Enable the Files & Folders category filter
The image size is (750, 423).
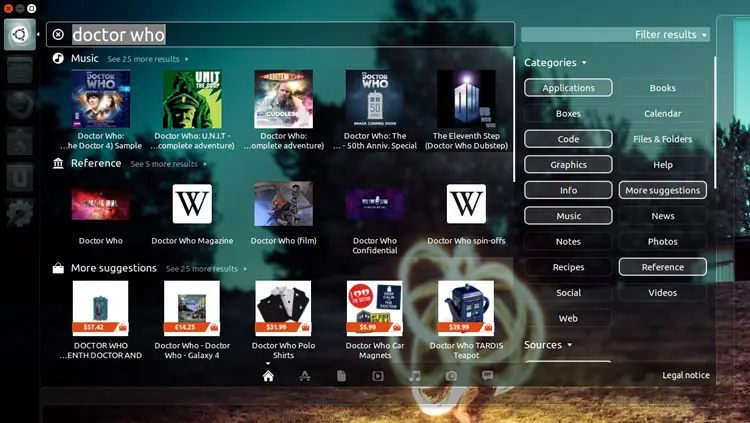point(662,139)
